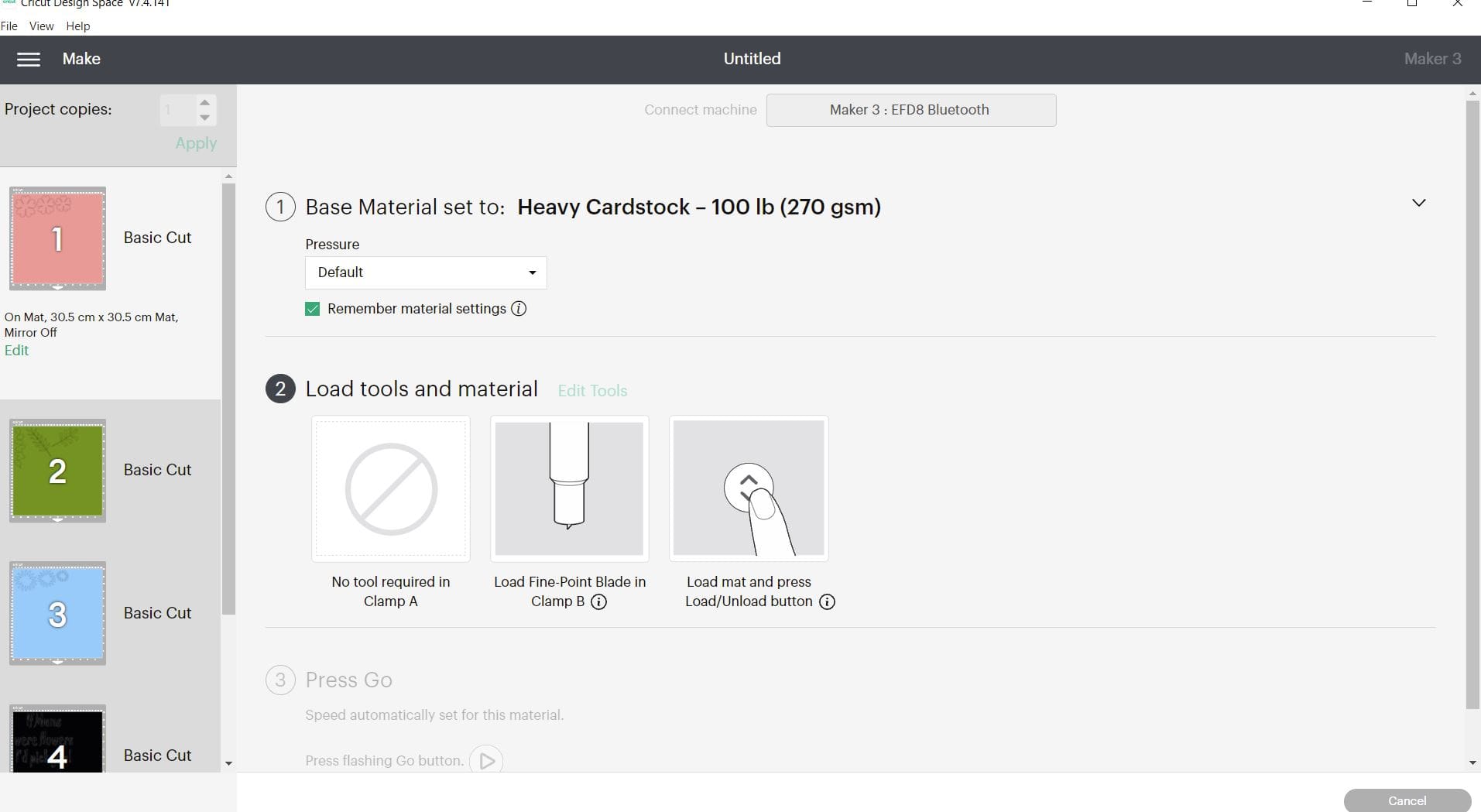This screenshot has width=1481, height=812.
Task: Minimize the Cricut Design Space window
Action: [1367, 3]
